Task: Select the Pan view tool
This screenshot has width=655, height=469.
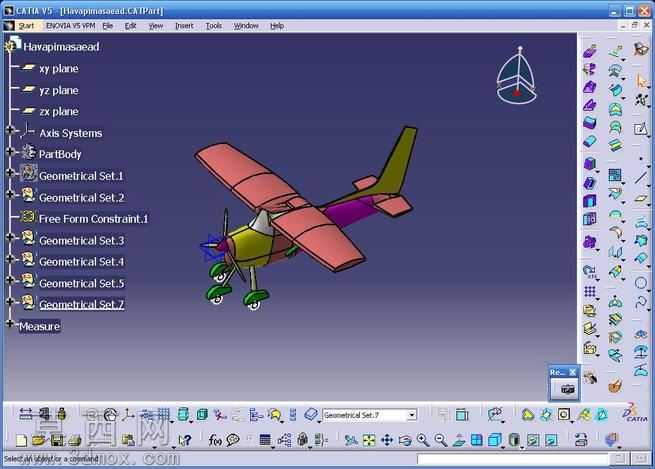Action: click(x=387, y=440)
